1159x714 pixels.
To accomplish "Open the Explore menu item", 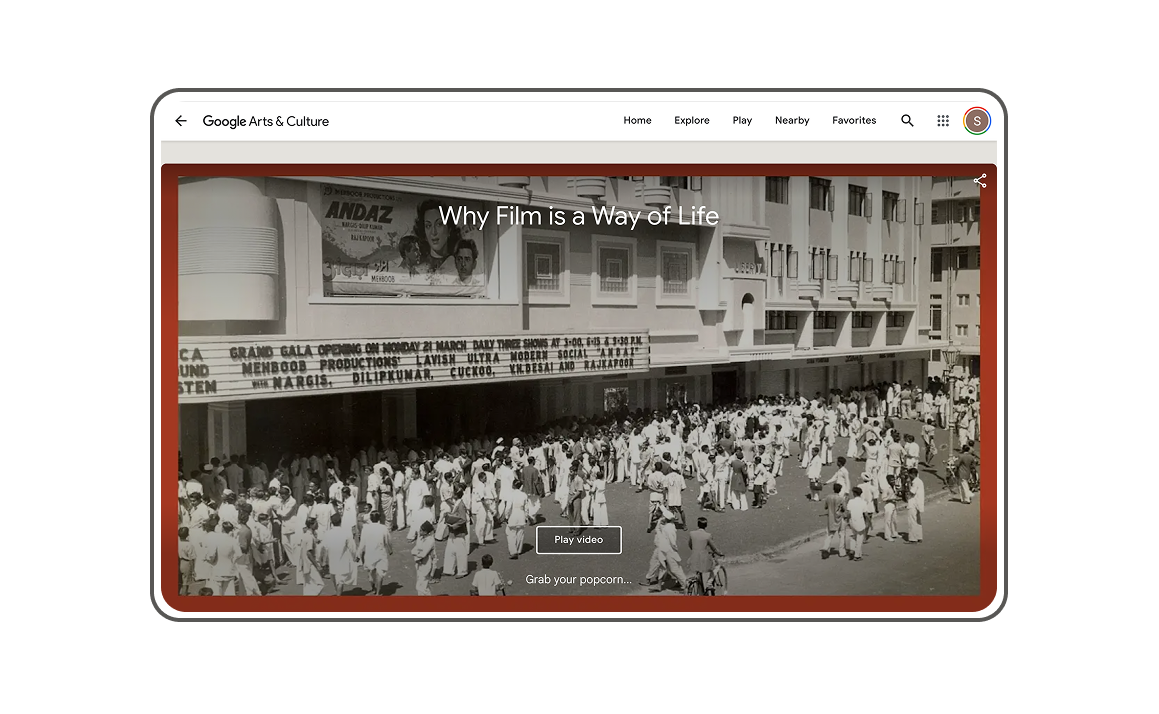I will click(691, 121).
